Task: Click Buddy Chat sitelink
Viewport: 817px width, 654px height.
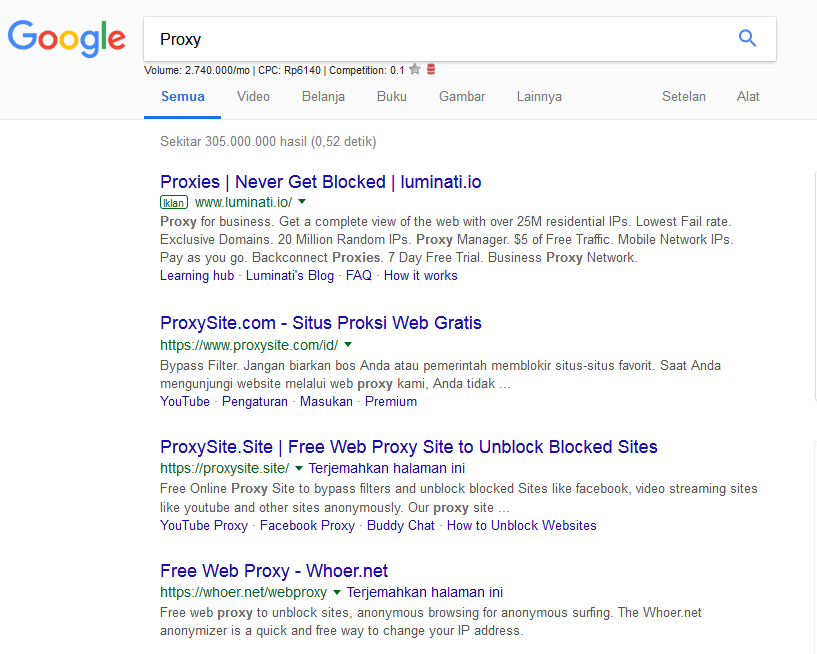Action: click(401, 525)
